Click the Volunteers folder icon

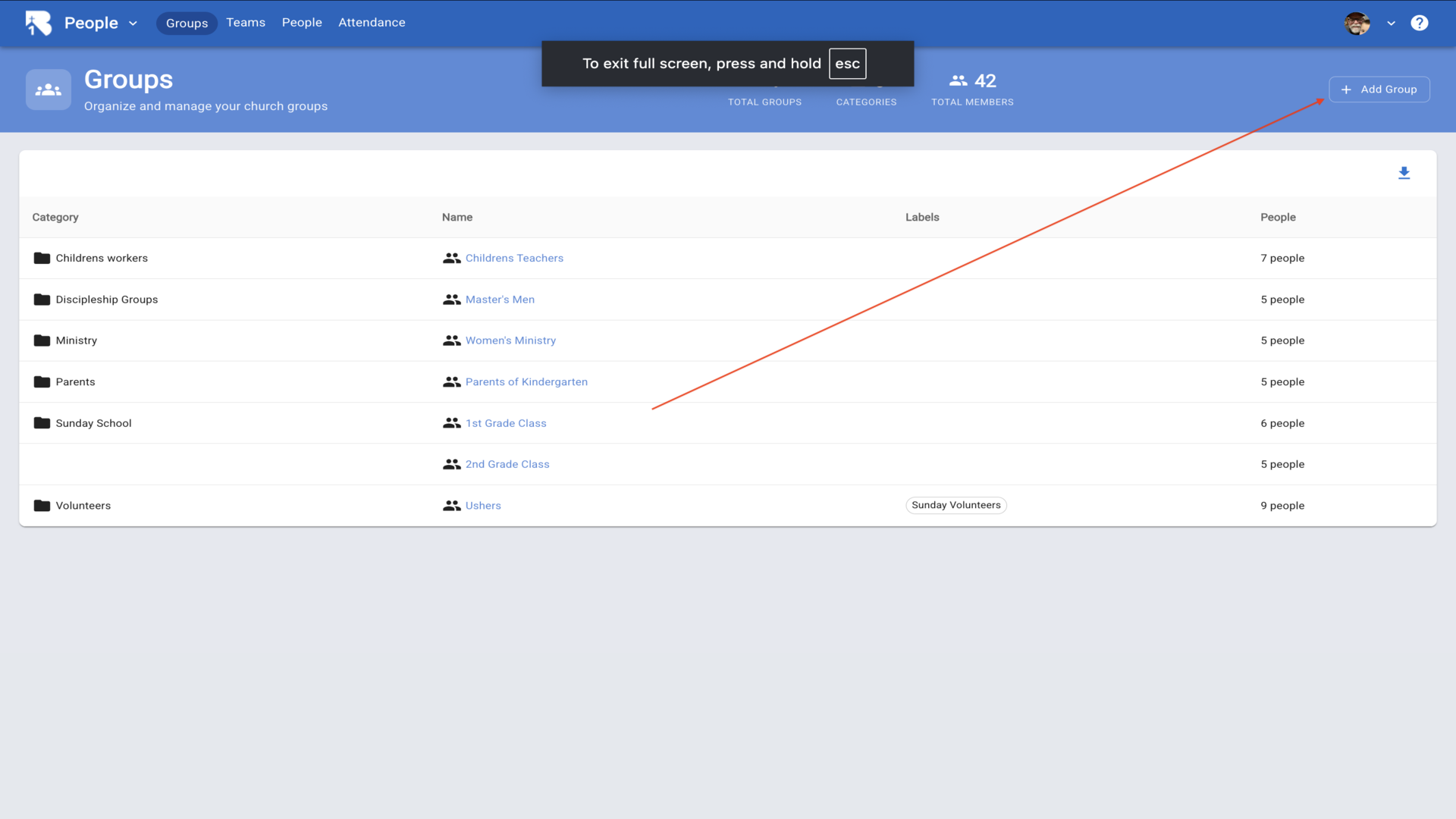pyautogui.click(x=42, y=506)
